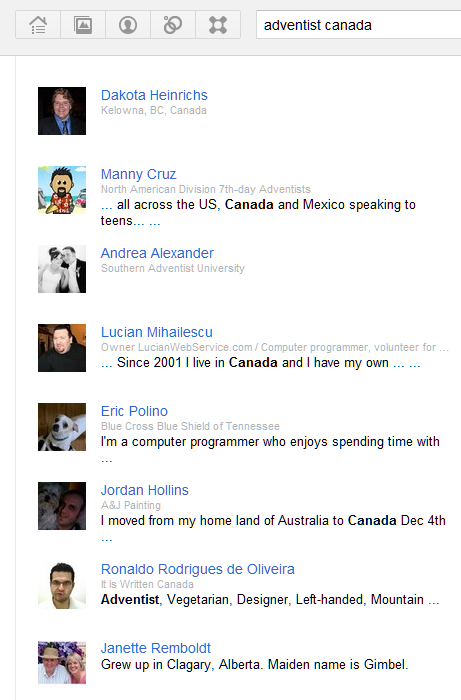Open Andrea Alexander profile link

pyautogui.click(x=157, y=253)
